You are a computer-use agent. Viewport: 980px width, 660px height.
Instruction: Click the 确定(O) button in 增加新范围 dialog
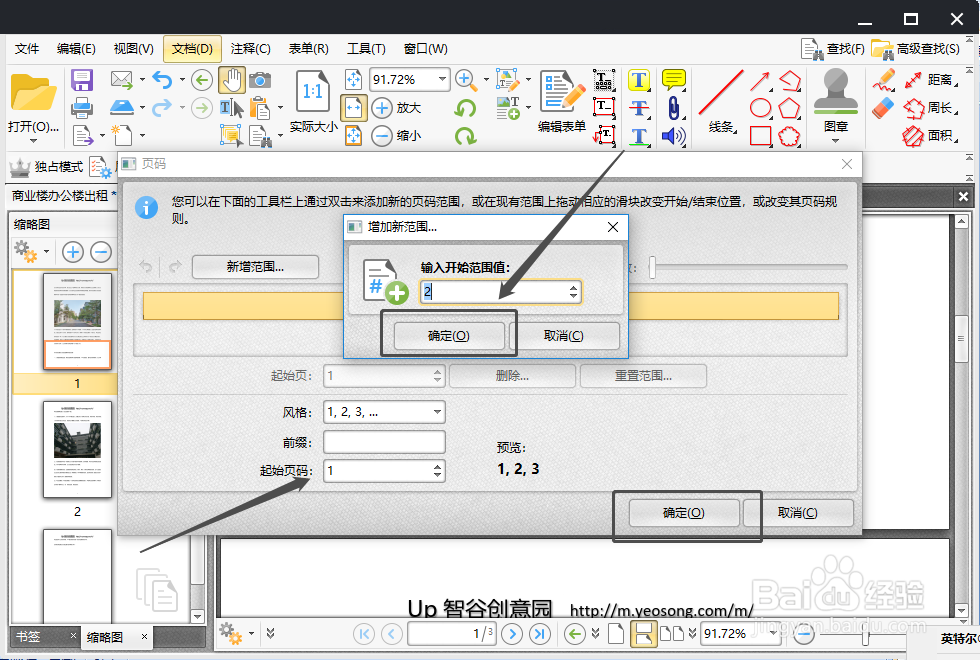pyautogui.click(x=448, y=335)
